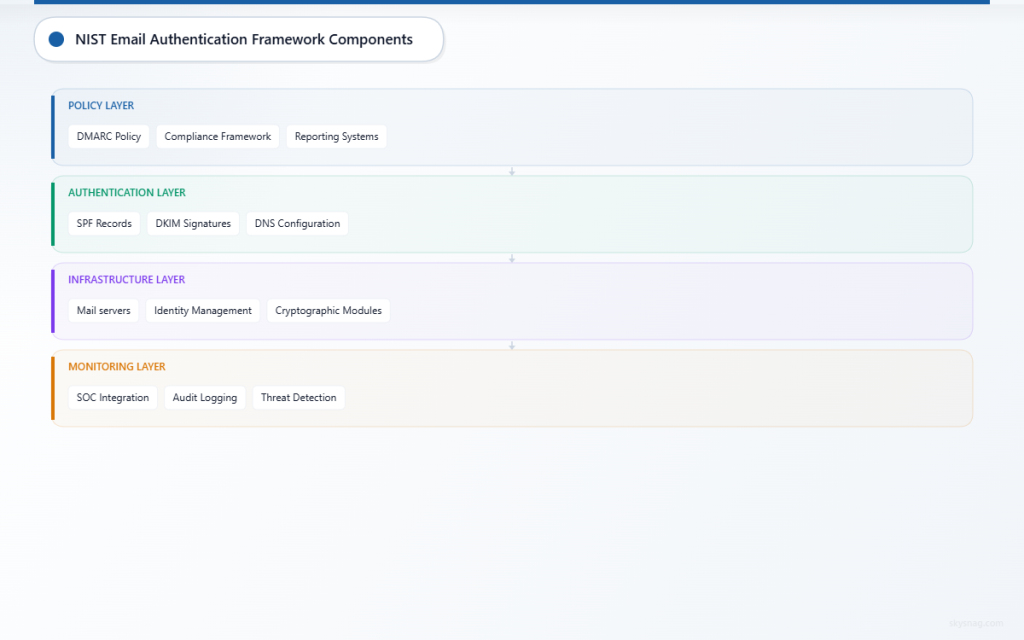Select the MONITORING LAYER heading
Image resolution: width=1024 pixels, height=640 pixels.
tap(116, 366)
